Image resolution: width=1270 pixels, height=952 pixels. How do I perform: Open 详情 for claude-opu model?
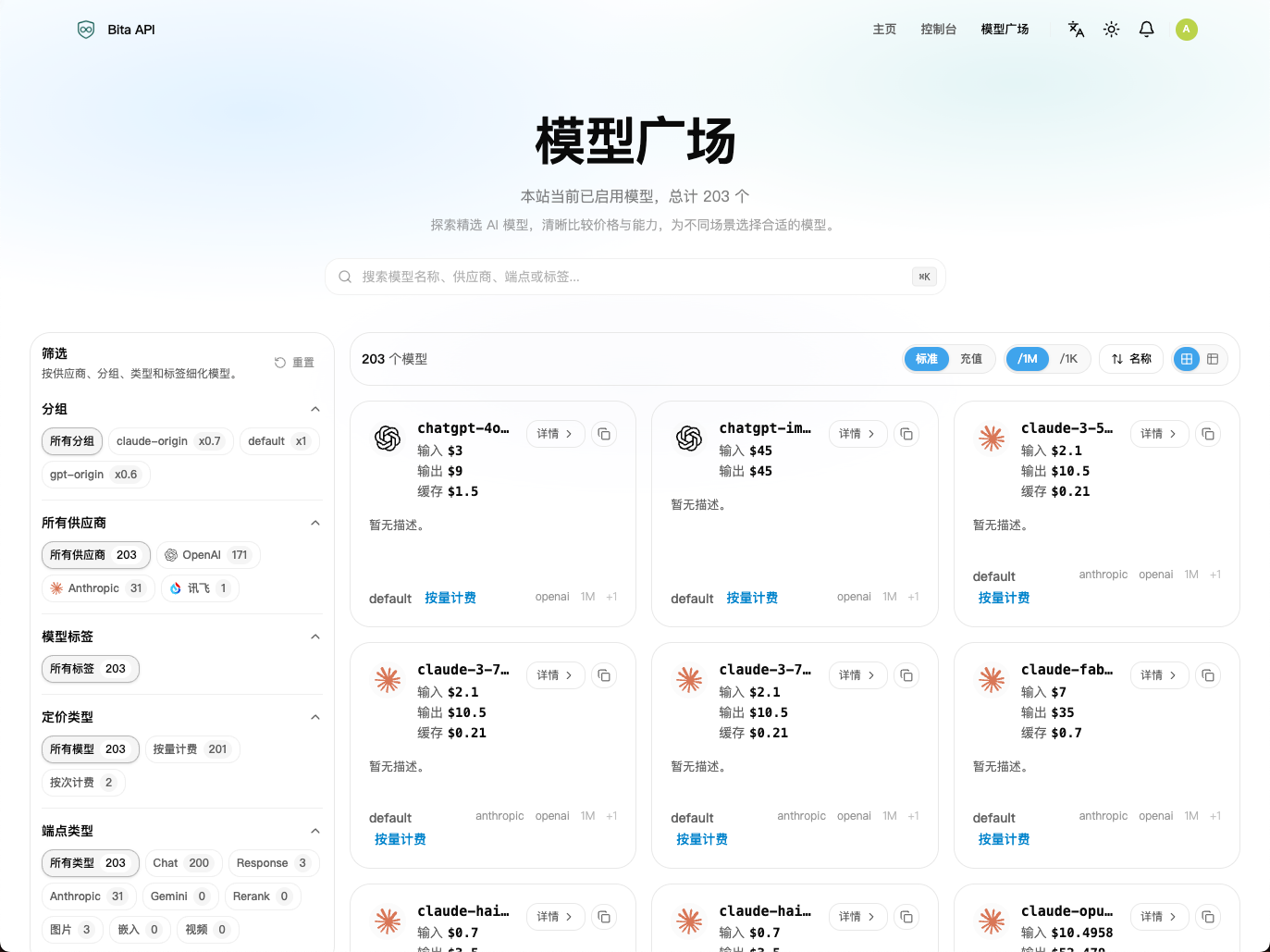[x=1160, y=917]
